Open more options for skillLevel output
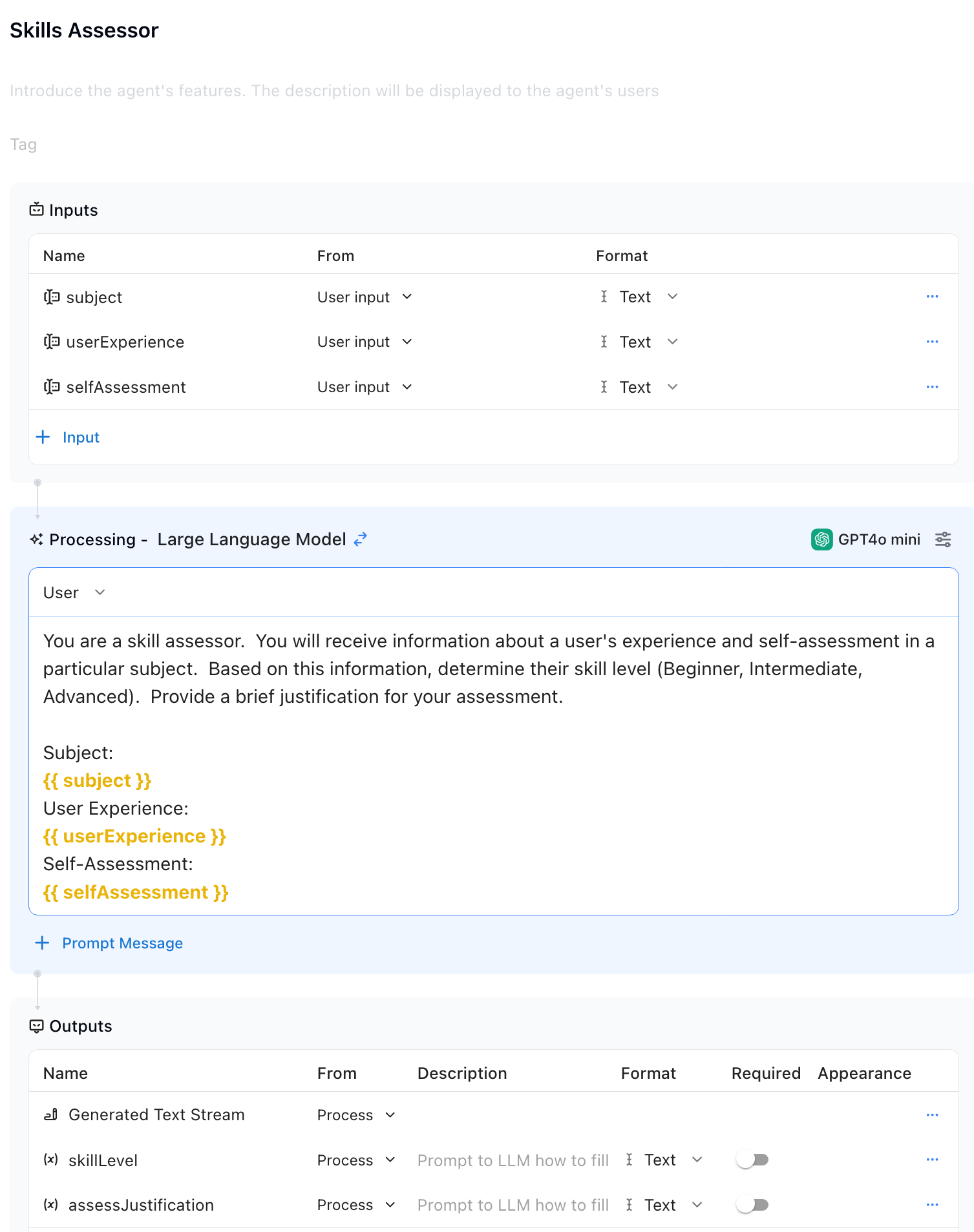The height and width of the screenshot is (1232, 974). (932, 1160)
